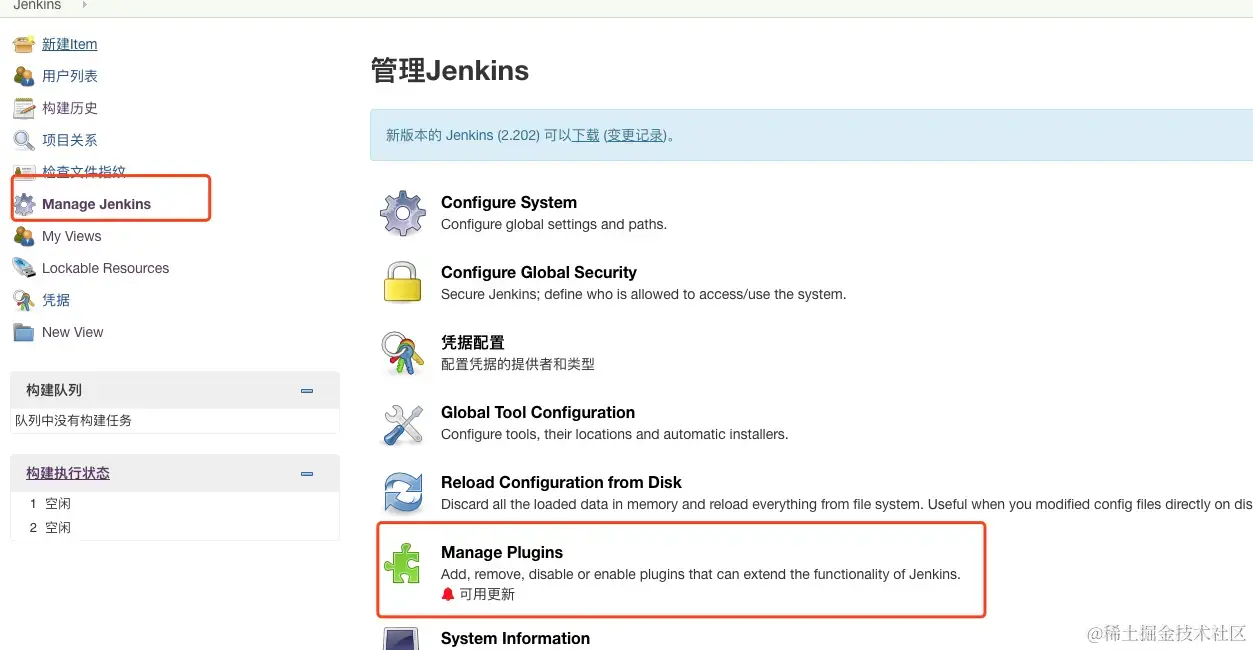
Task: Click the New View folder icon
Action: (24, 332)
